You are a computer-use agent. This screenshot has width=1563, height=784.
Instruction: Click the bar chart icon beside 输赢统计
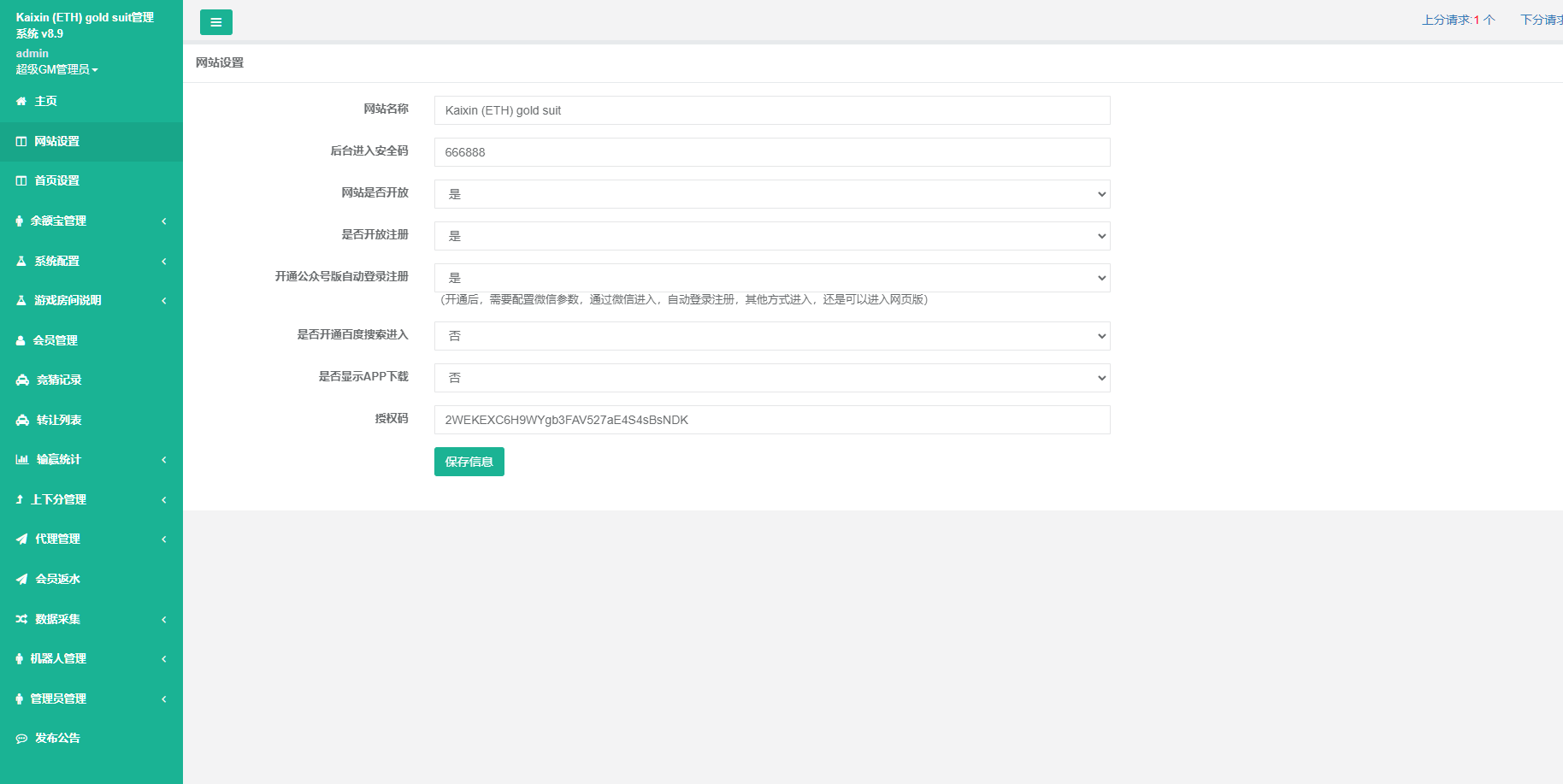tap(22, 460)
